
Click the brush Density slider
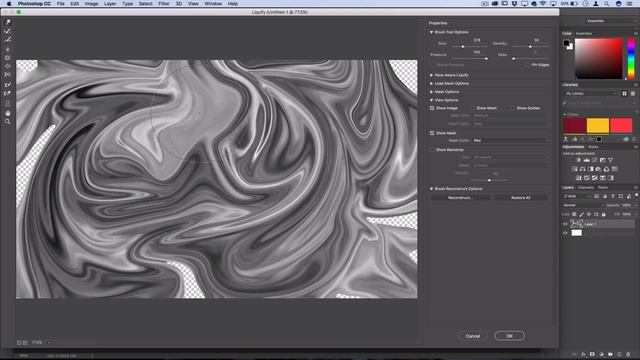(x=531, y=47)
